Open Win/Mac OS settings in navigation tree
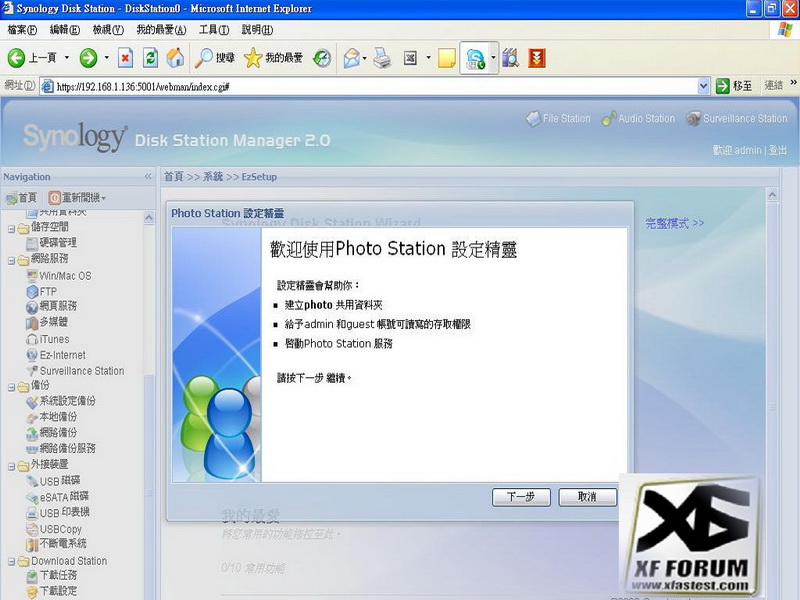 pos(59,276)
